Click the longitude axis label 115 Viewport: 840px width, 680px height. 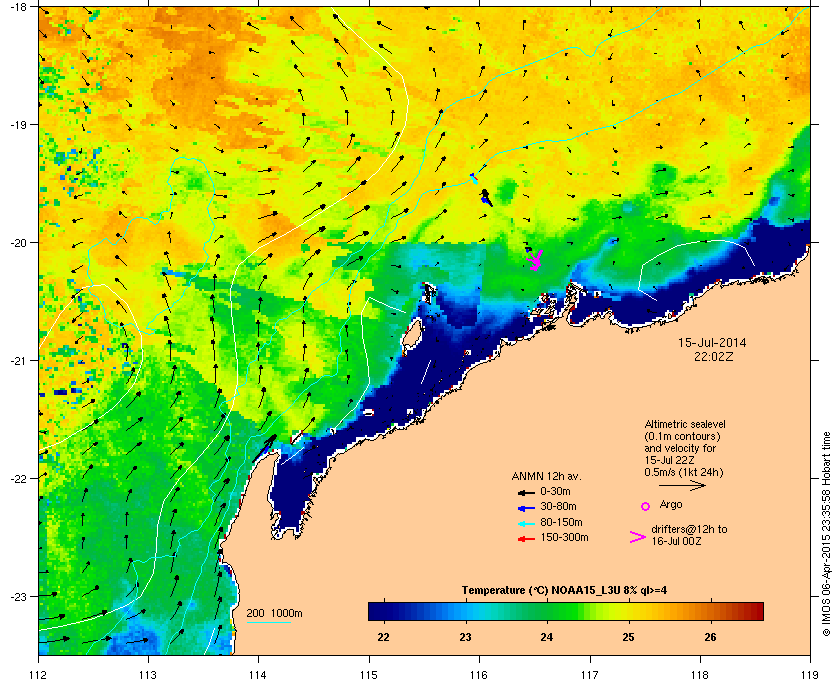coord(369,675)
